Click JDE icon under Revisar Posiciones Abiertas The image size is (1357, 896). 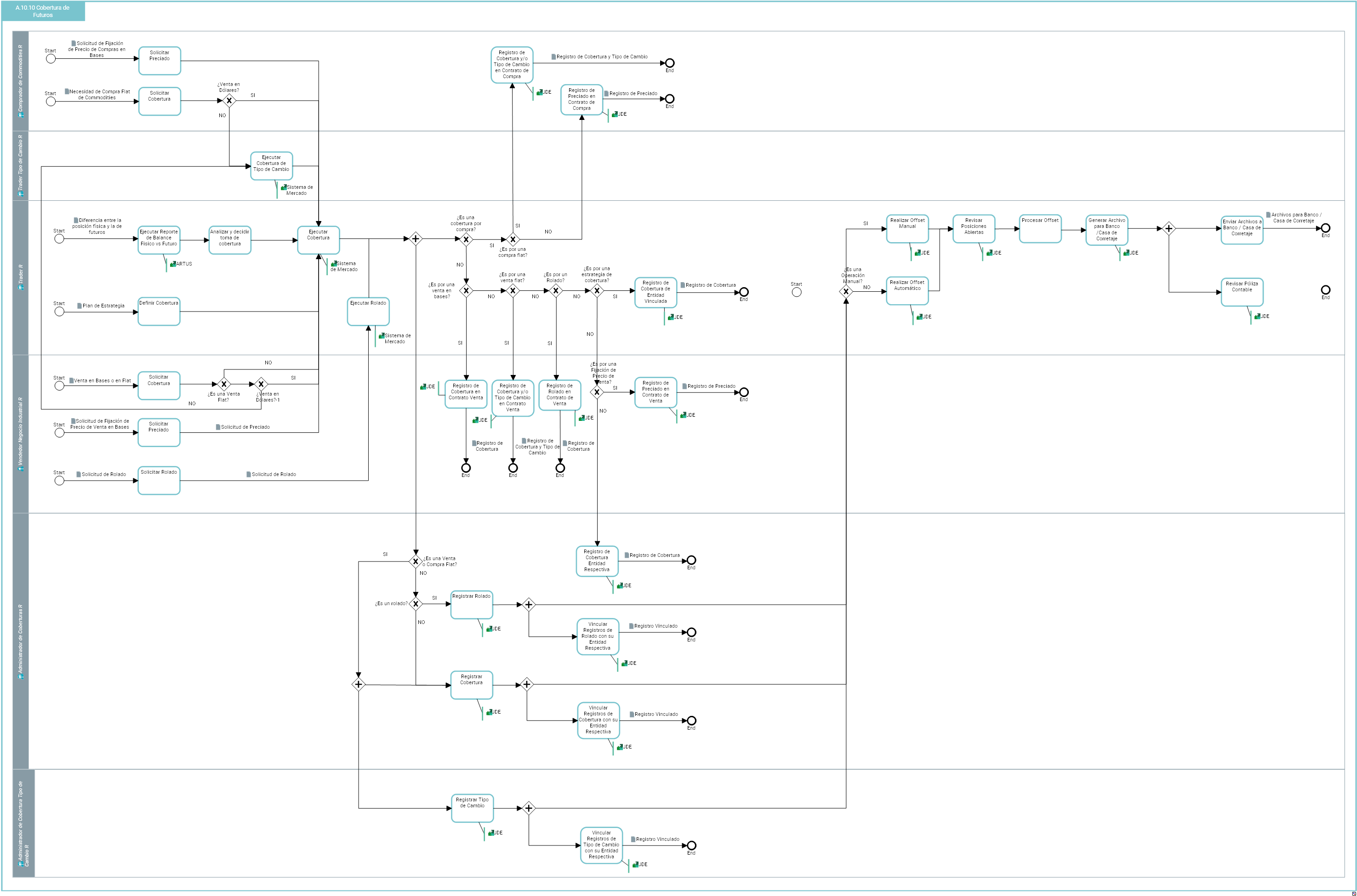pos(989,253)
